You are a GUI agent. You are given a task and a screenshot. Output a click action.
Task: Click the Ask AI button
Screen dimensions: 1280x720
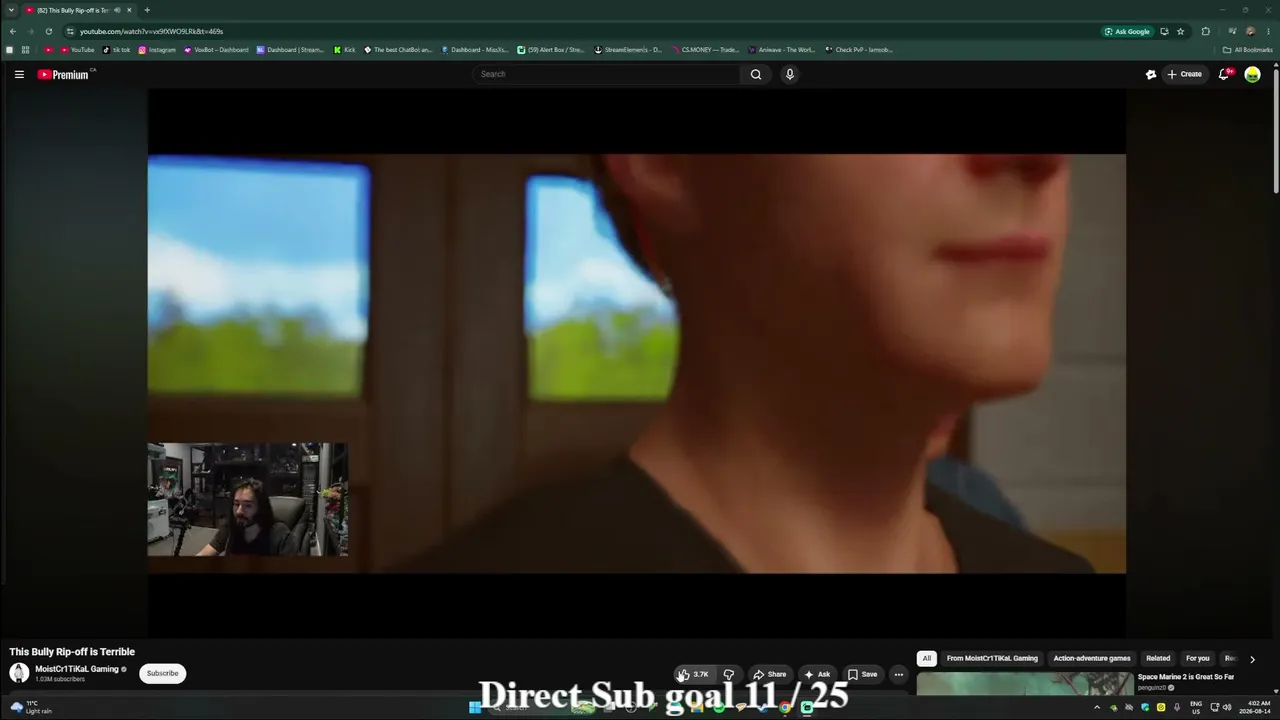click(x=816, y=674)
